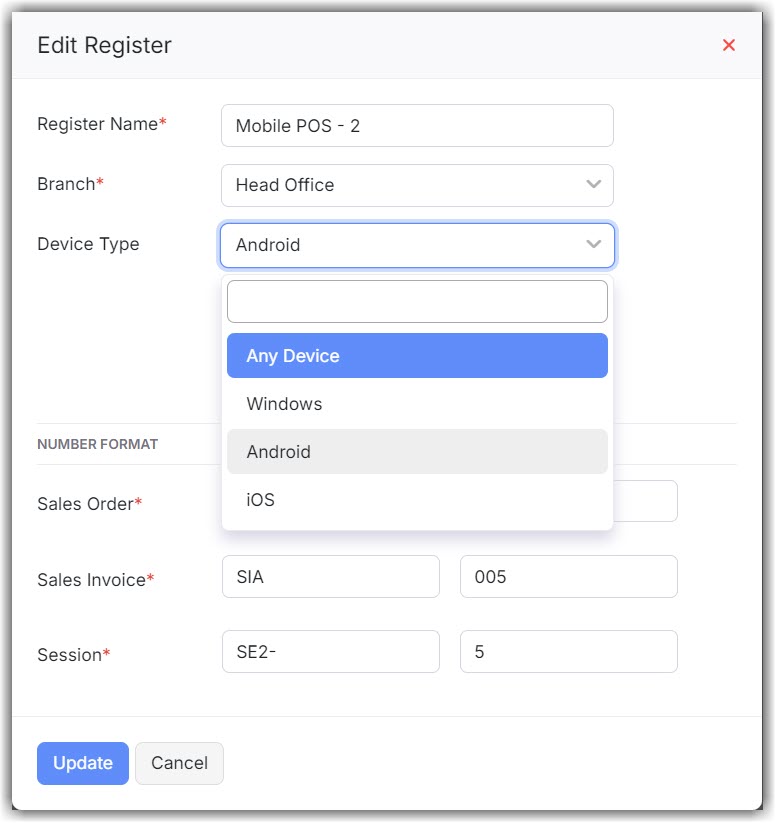This screenshot has width=776, height=823.
Task: Click the Sales Order number field
Action: (645, 502)
